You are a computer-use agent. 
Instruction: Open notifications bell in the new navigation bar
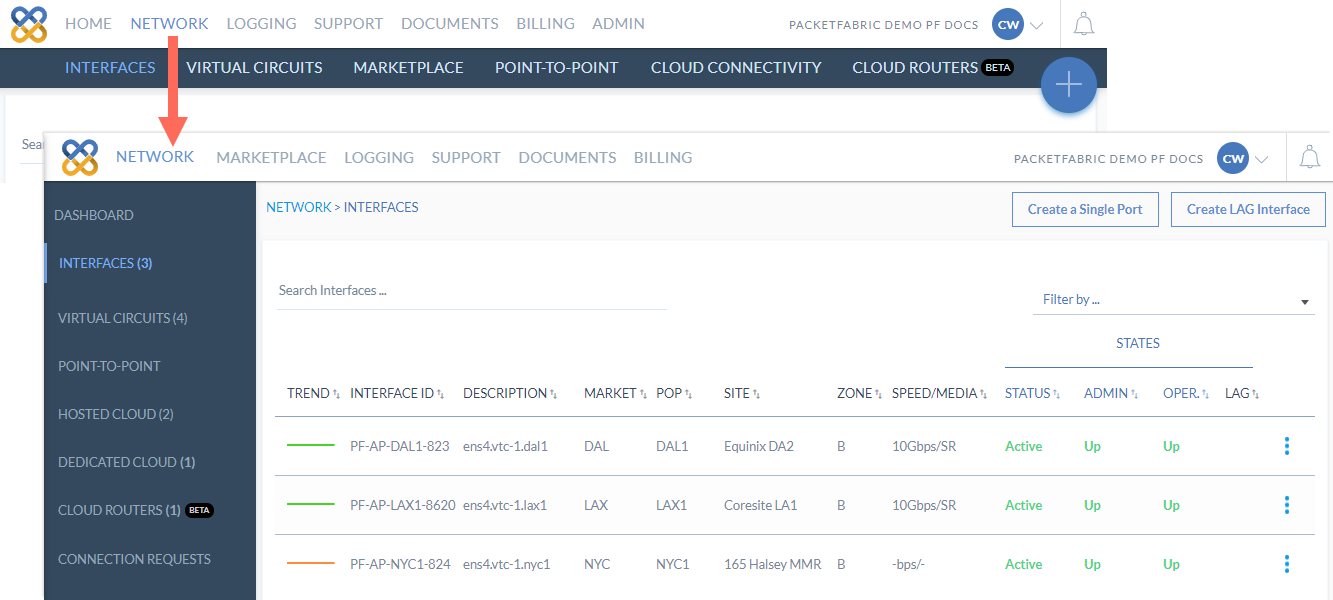1309,157
